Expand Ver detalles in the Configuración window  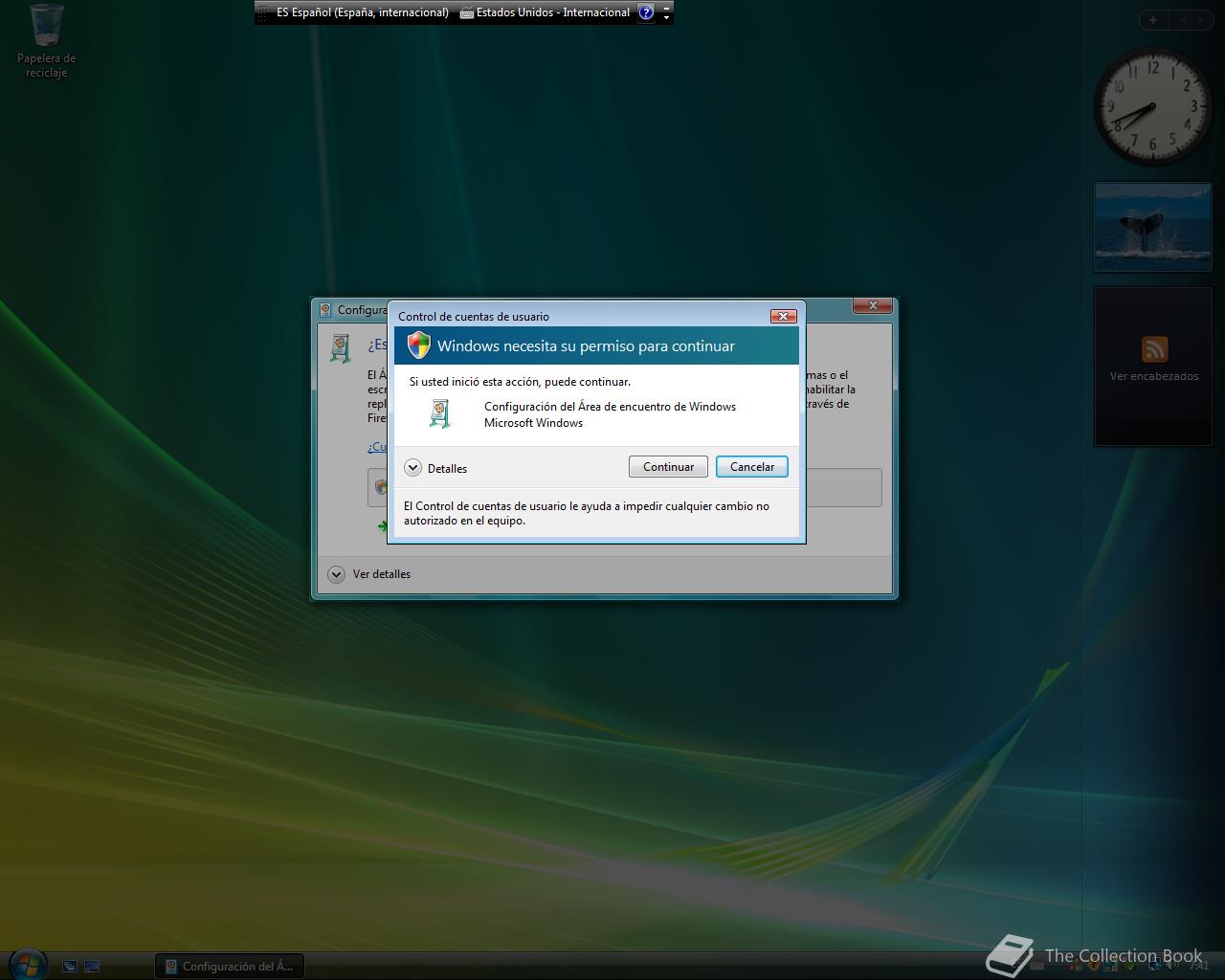[x=369, y=574]
